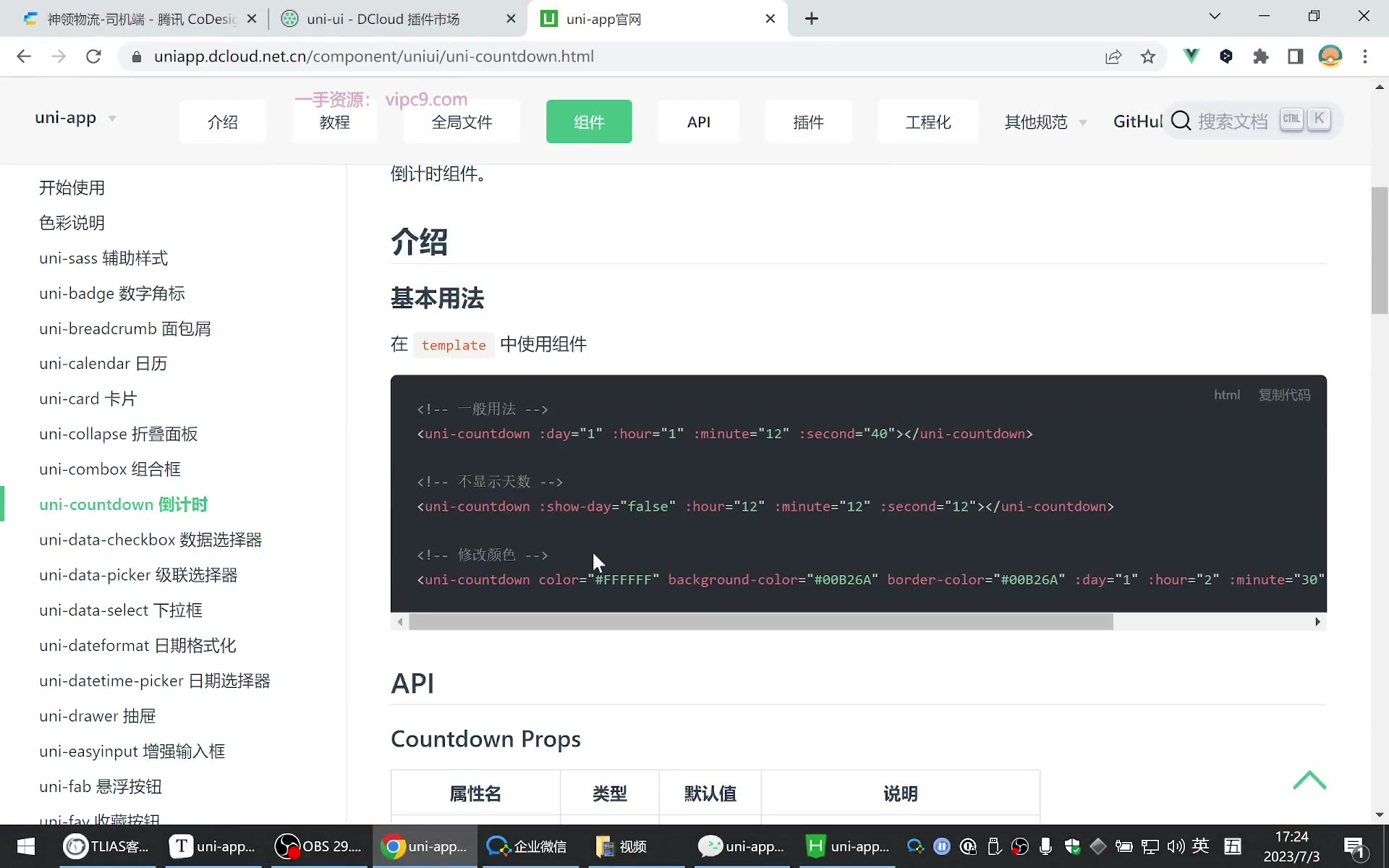Open the notification center icon
Screen dimensions: 1389x868
click(1354, 848)
